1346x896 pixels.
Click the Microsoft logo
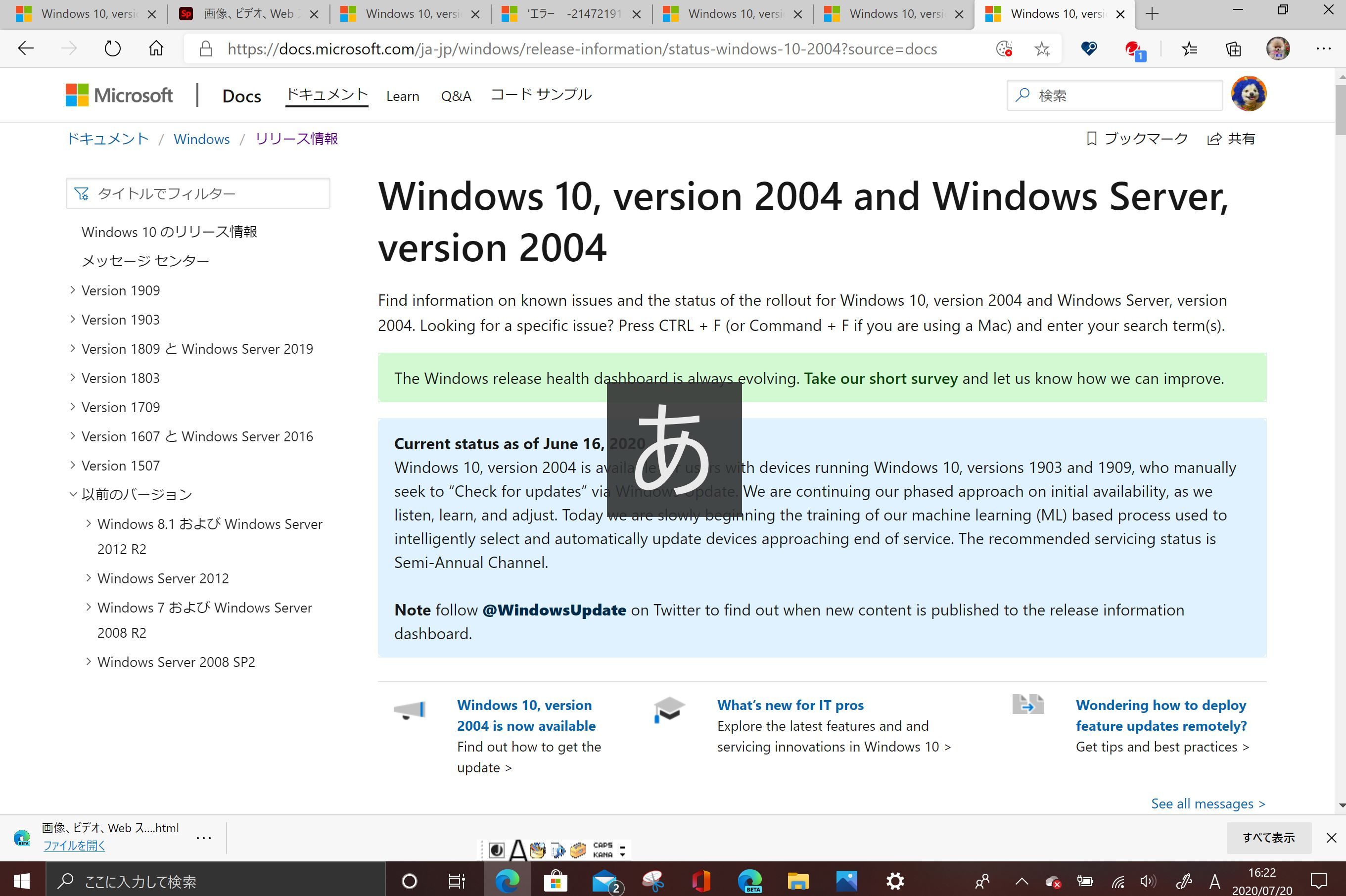pyautogui.click(x=119, y=95)
